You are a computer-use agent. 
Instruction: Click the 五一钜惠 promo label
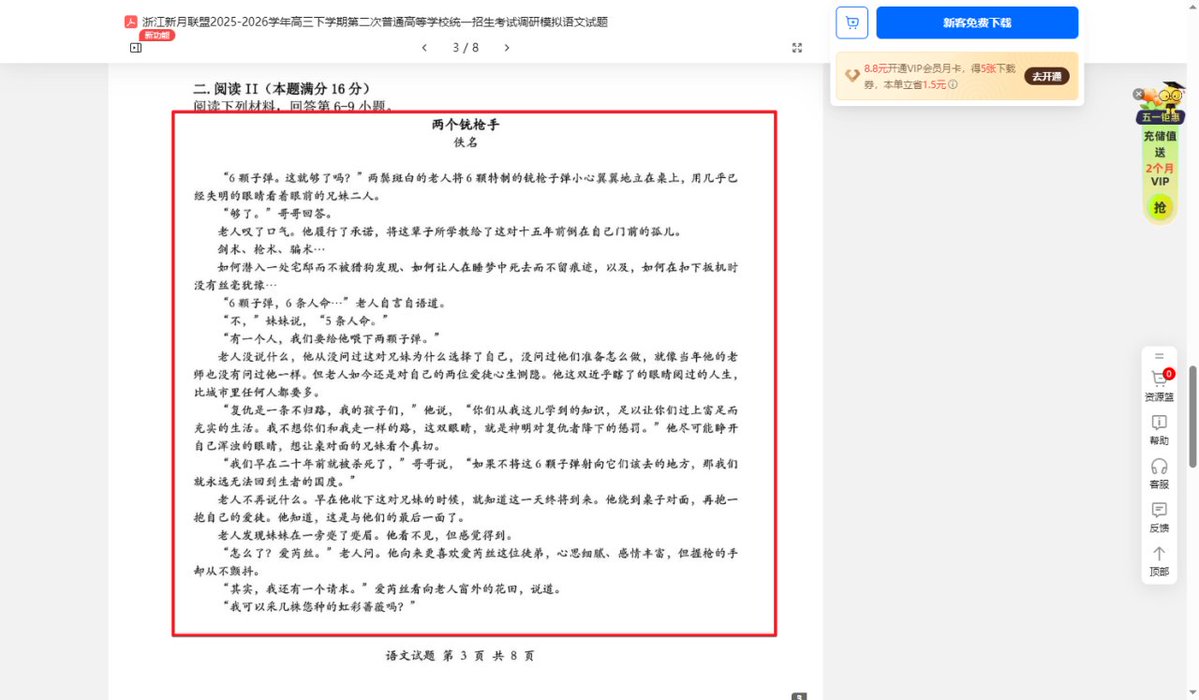point(1160,117)
